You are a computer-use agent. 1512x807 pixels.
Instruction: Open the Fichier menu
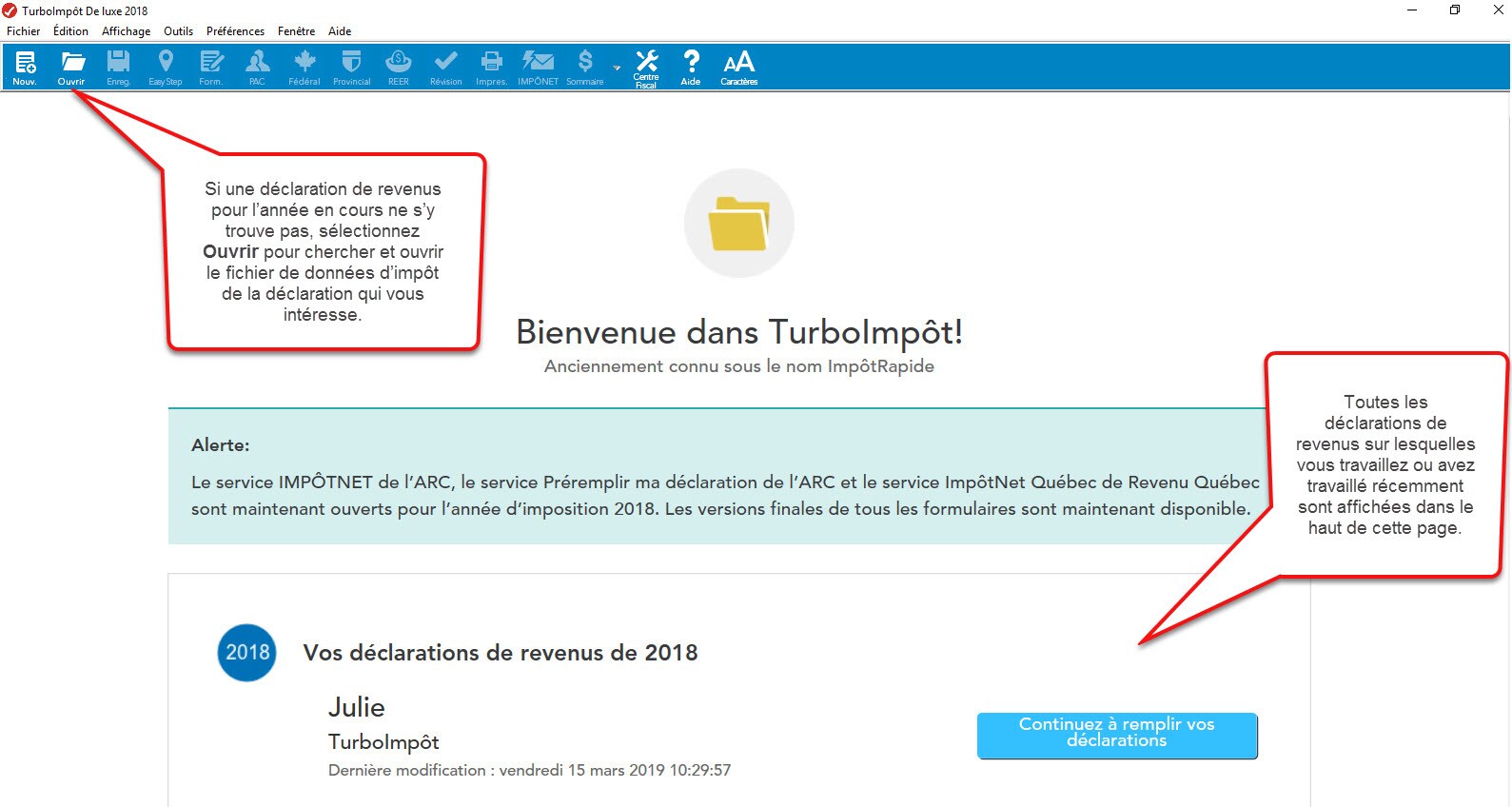pos(24,31)
